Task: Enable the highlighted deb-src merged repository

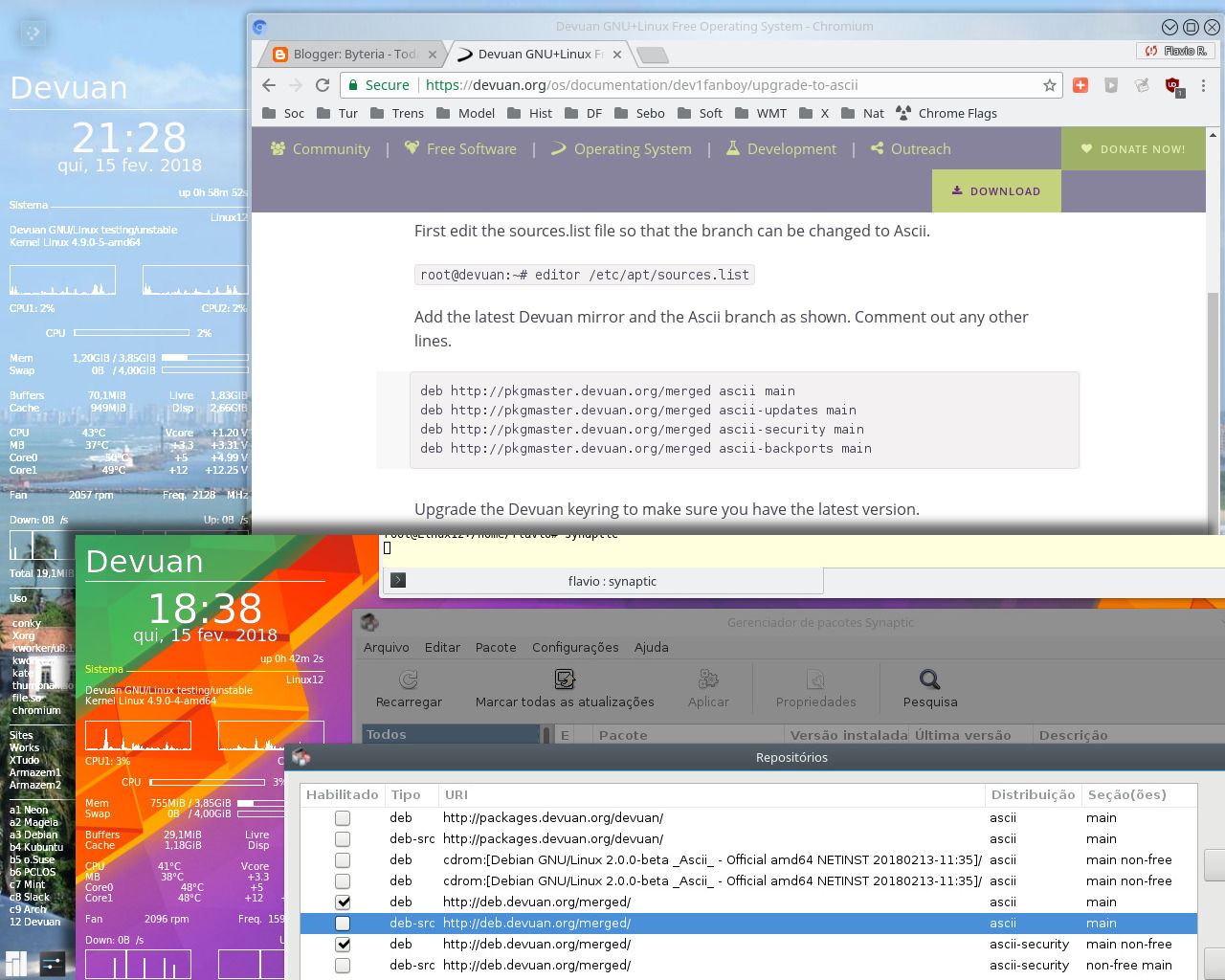Action: [342, 923]
